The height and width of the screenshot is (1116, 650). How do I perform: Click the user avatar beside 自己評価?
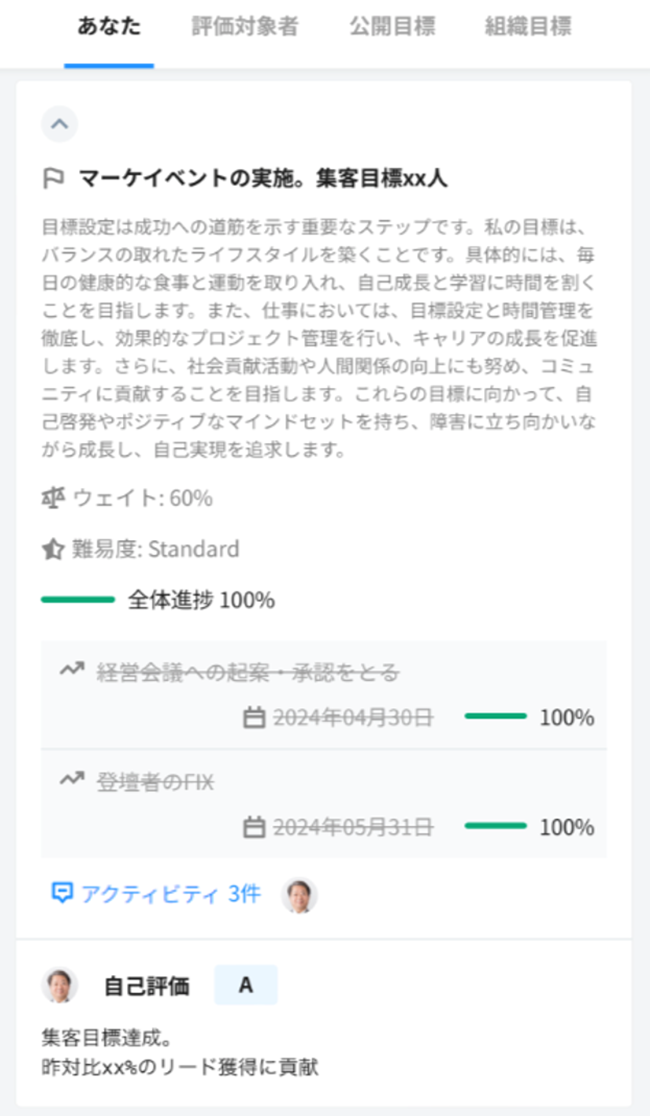[60, 985]
